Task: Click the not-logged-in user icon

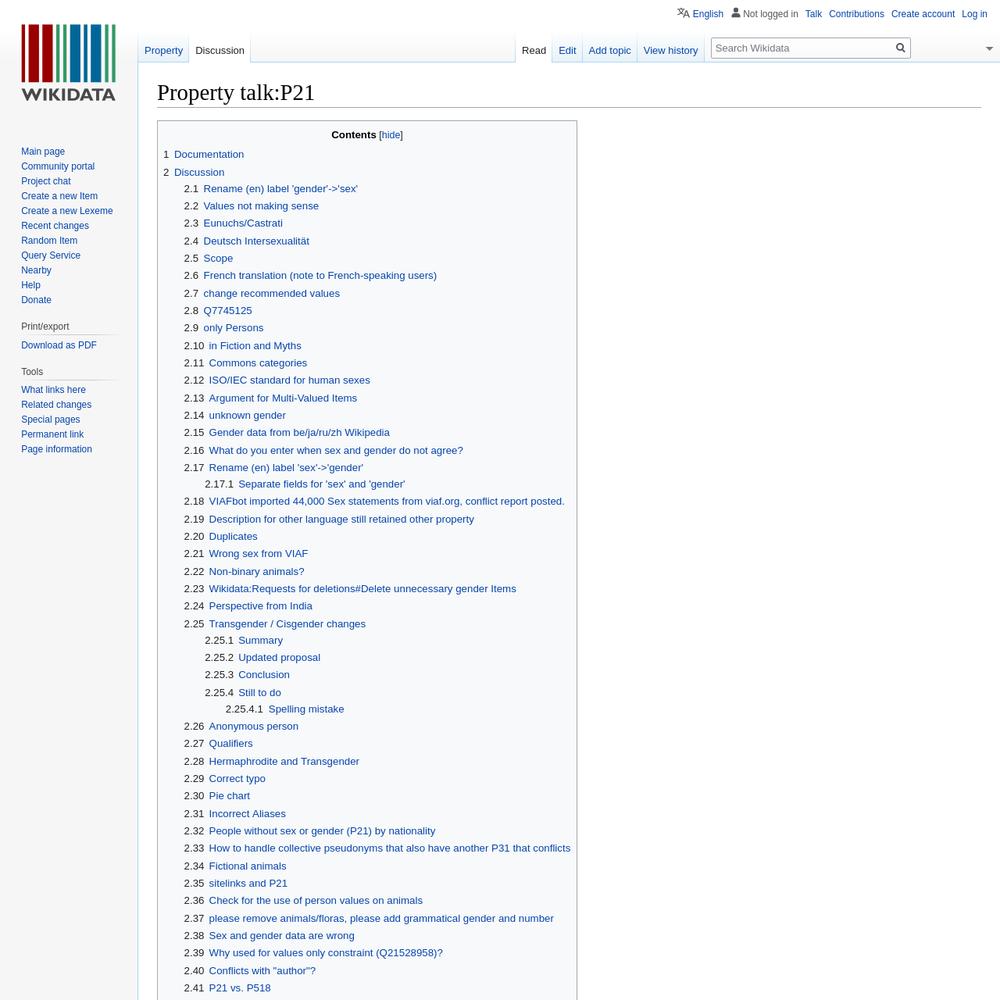Action: (x=736, y=13)
